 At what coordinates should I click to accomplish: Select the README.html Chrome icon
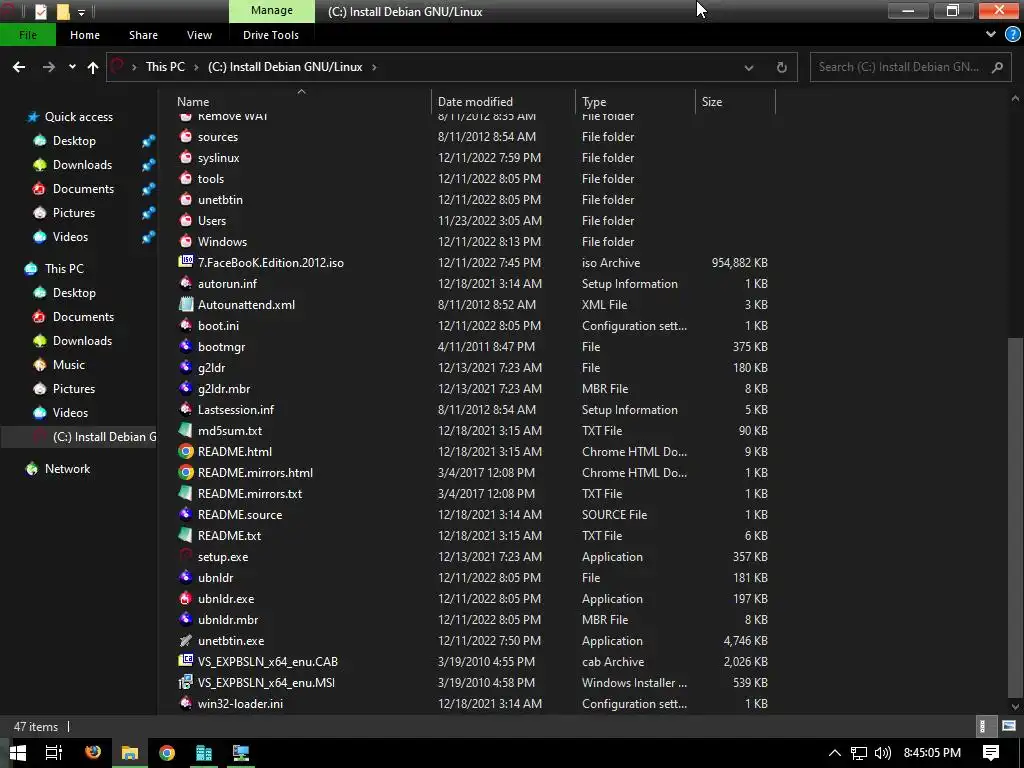click(x=186, y=451)
